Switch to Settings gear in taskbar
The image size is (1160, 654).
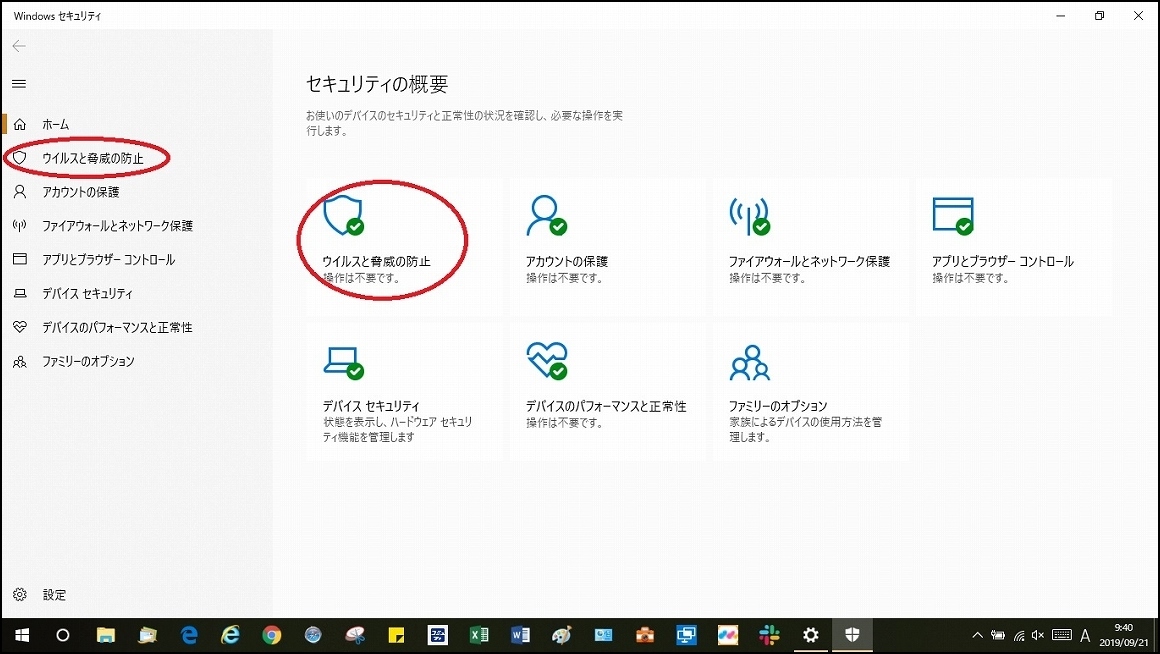(811, 636)
